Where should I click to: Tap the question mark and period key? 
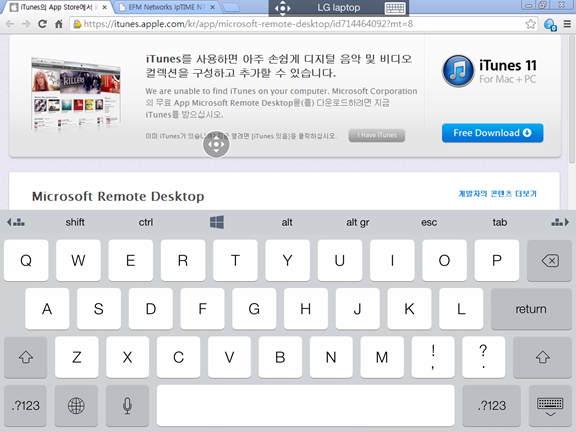(483, 357)
